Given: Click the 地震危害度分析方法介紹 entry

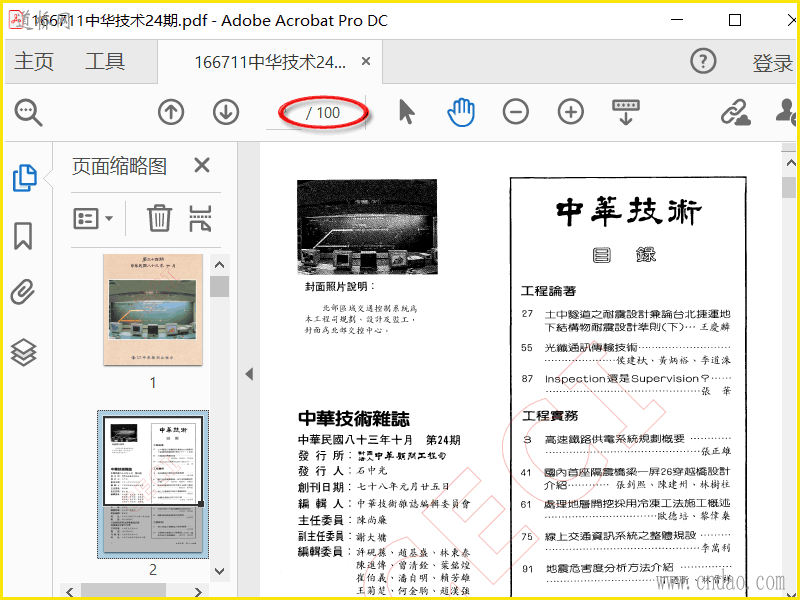Looking at the screenshot, I should point(610,567).
